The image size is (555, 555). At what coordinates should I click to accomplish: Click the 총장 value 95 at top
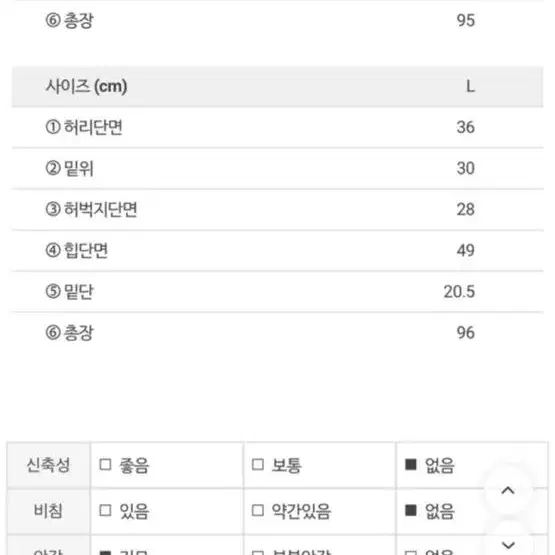465,20
